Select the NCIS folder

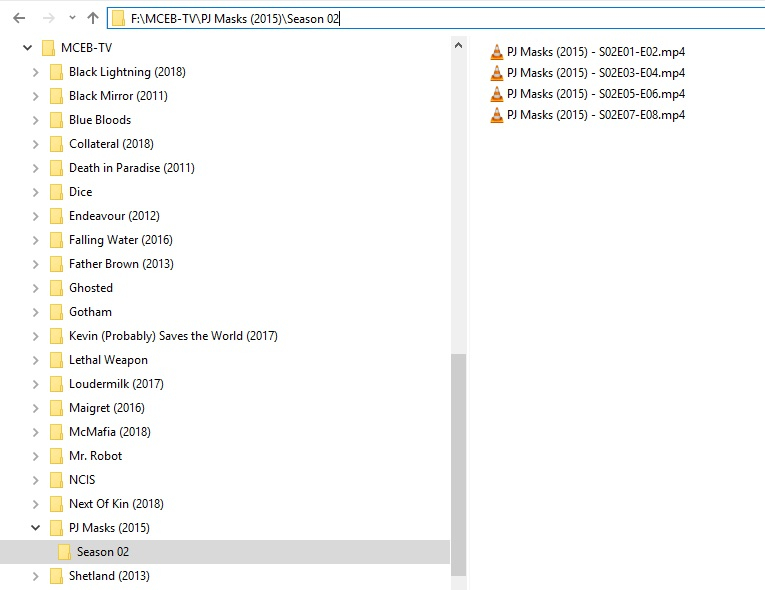tap(82, 480)
